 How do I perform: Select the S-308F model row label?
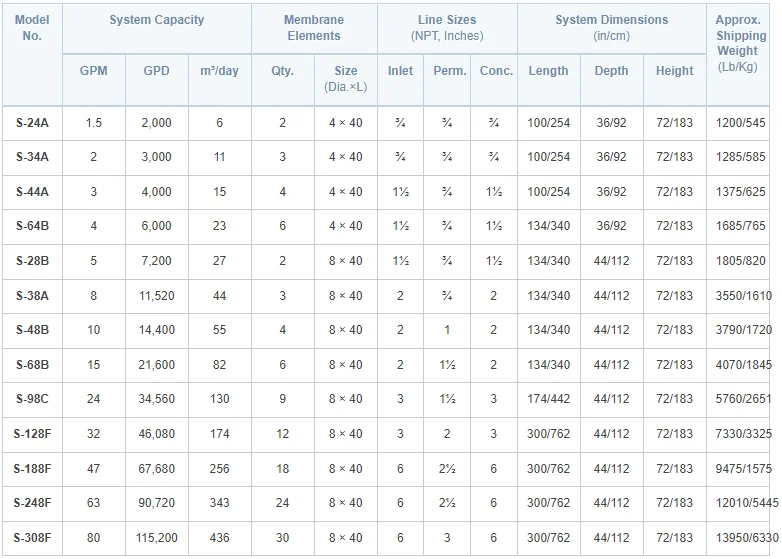click(32, 538)
